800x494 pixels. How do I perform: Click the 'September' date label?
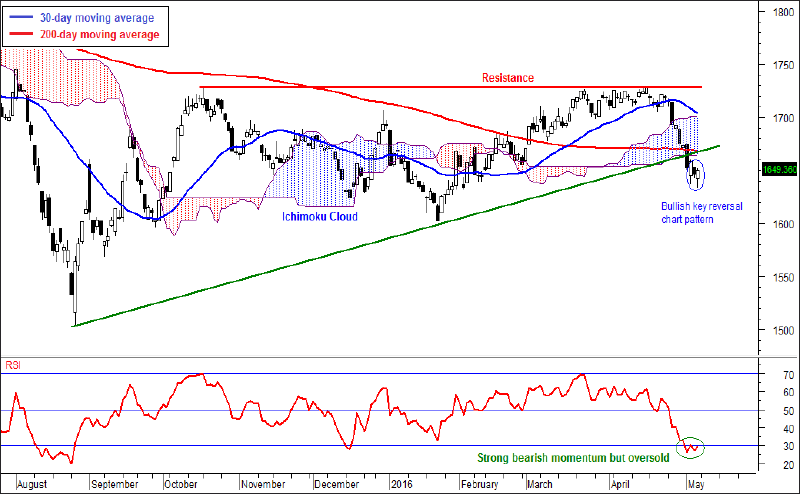115,484
